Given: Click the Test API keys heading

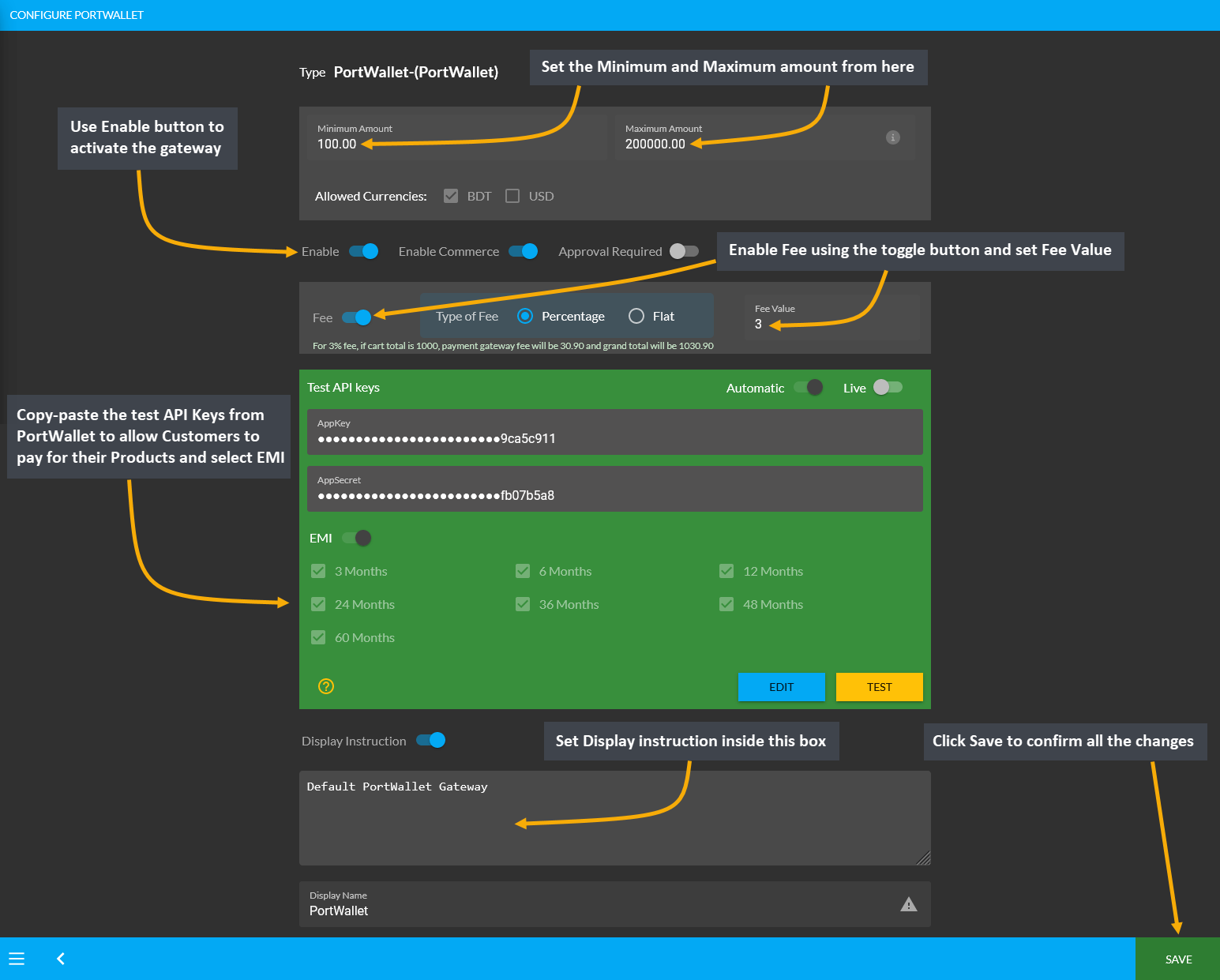Looking at the screenshot, I should (343, 388).
